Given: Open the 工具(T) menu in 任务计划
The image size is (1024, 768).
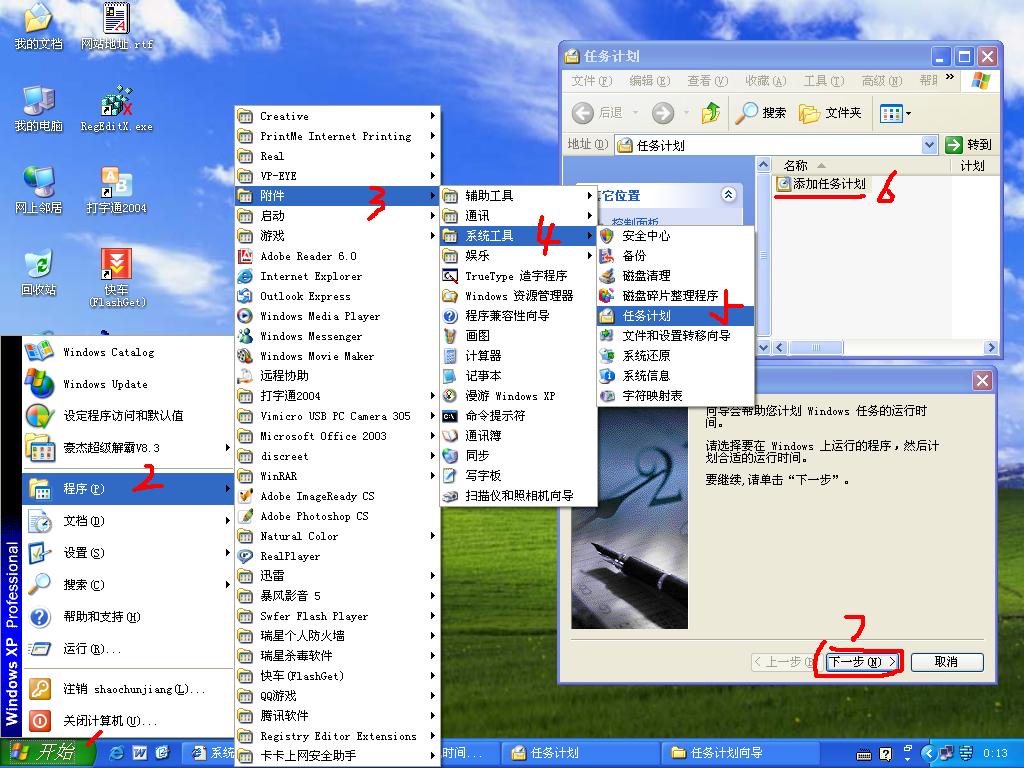Looking at the screenshot, I should tap(824, 81).
